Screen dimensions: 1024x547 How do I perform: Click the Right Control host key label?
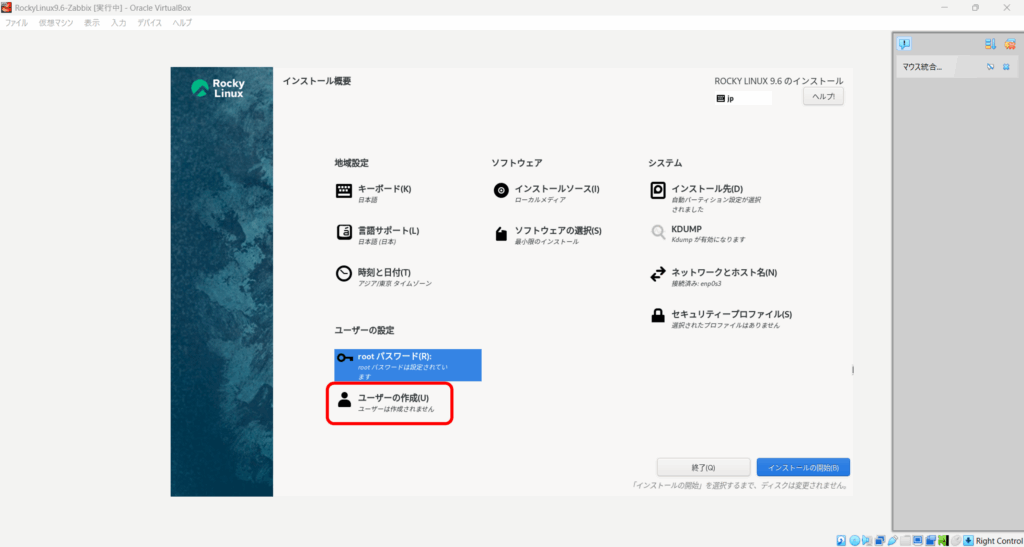999,540
